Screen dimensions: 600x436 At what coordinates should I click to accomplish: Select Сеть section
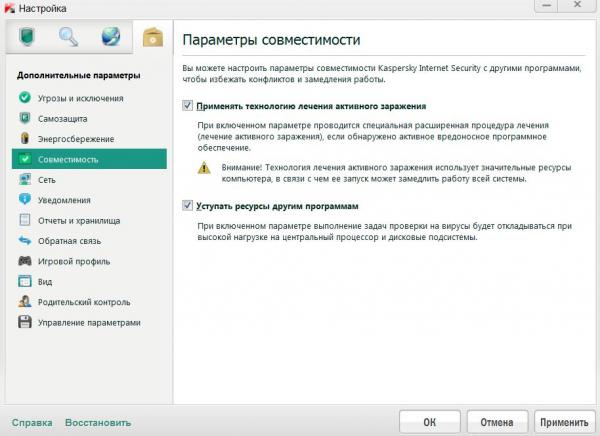[x=89, y=180]
